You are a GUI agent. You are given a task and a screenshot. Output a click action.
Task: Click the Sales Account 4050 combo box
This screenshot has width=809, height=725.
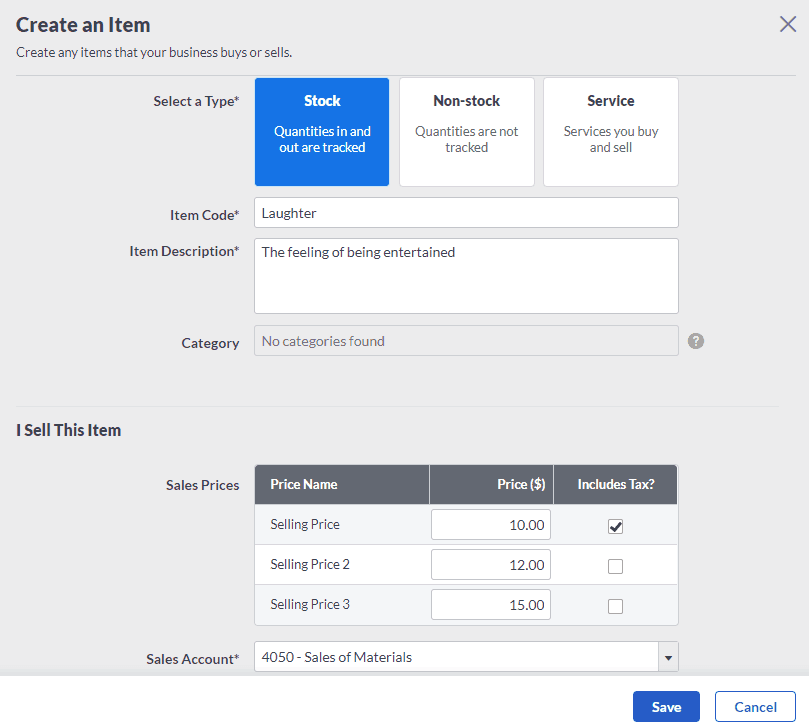coord(455,657)
